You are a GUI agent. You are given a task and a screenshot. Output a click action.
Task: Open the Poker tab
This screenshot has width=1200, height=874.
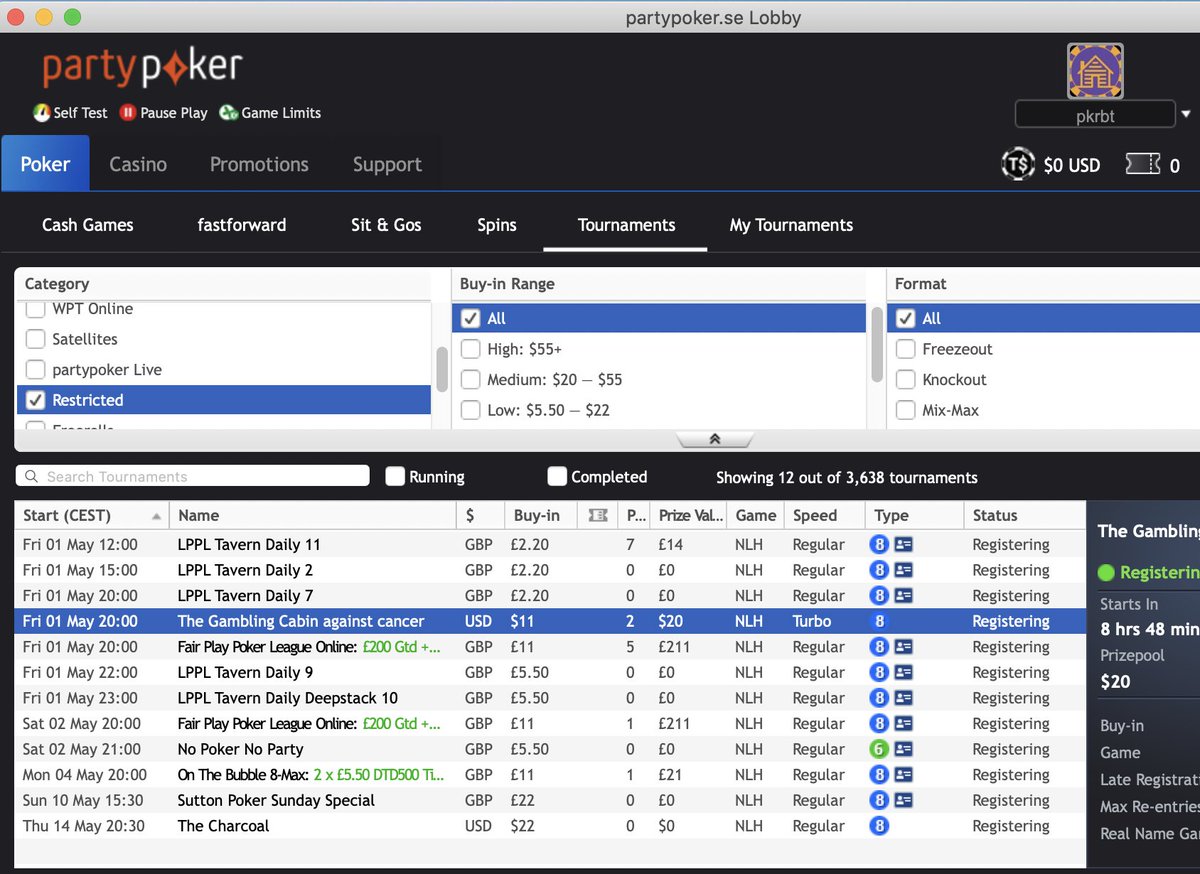46,164
